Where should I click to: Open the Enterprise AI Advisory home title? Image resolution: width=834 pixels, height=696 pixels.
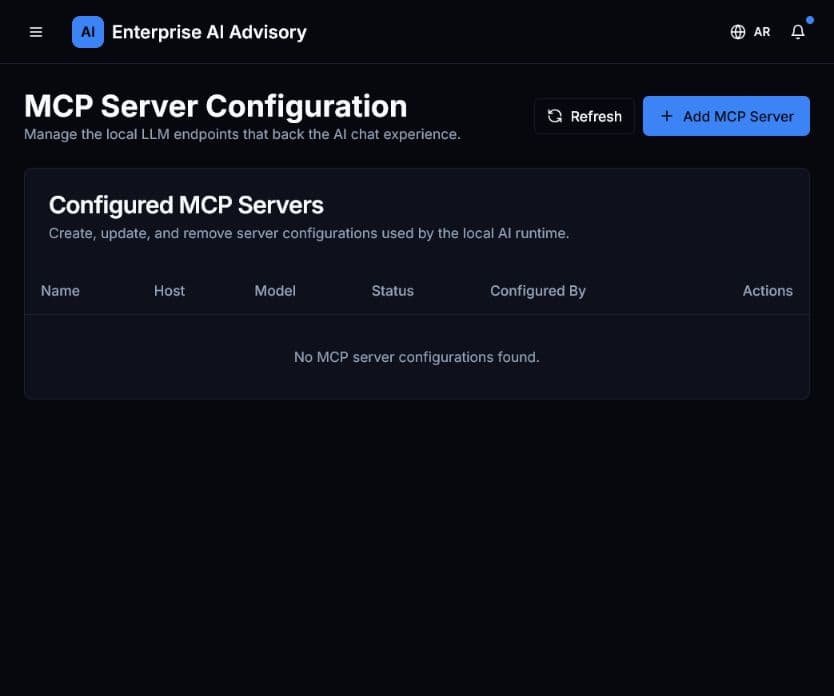[x=209, y=32]
